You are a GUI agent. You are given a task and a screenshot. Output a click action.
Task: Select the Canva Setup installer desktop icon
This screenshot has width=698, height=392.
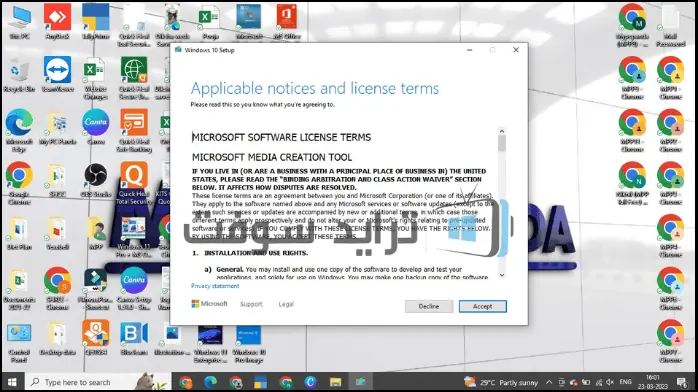pyautogui.click(x=134, y=288)
